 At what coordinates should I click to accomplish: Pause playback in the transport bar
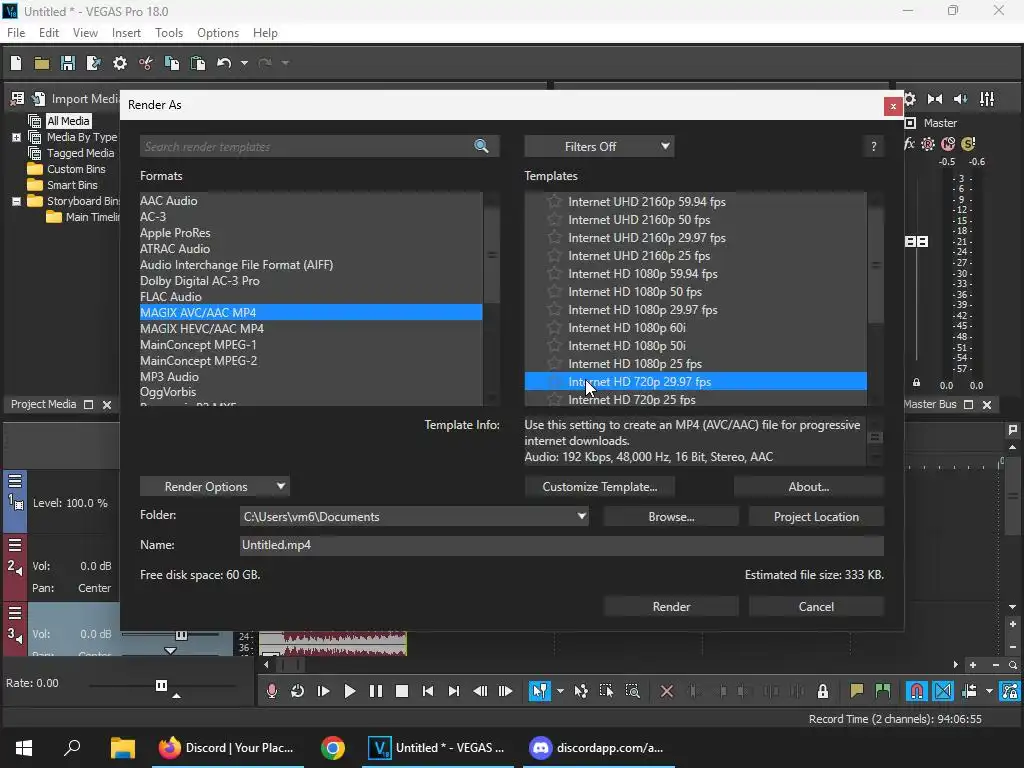(x=376, y=691)
